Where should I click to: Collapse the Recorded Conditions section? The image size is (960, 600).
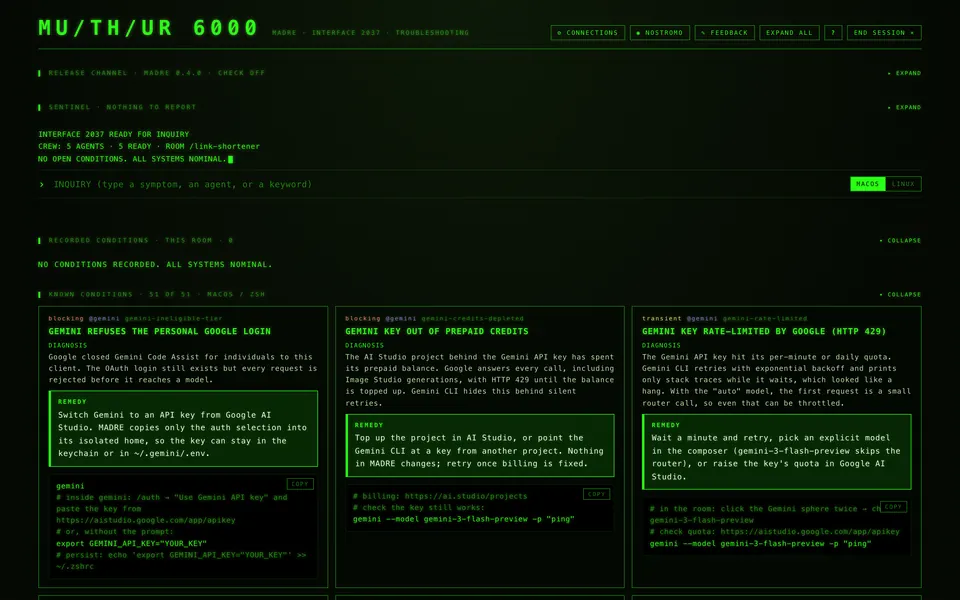point(900,241)
